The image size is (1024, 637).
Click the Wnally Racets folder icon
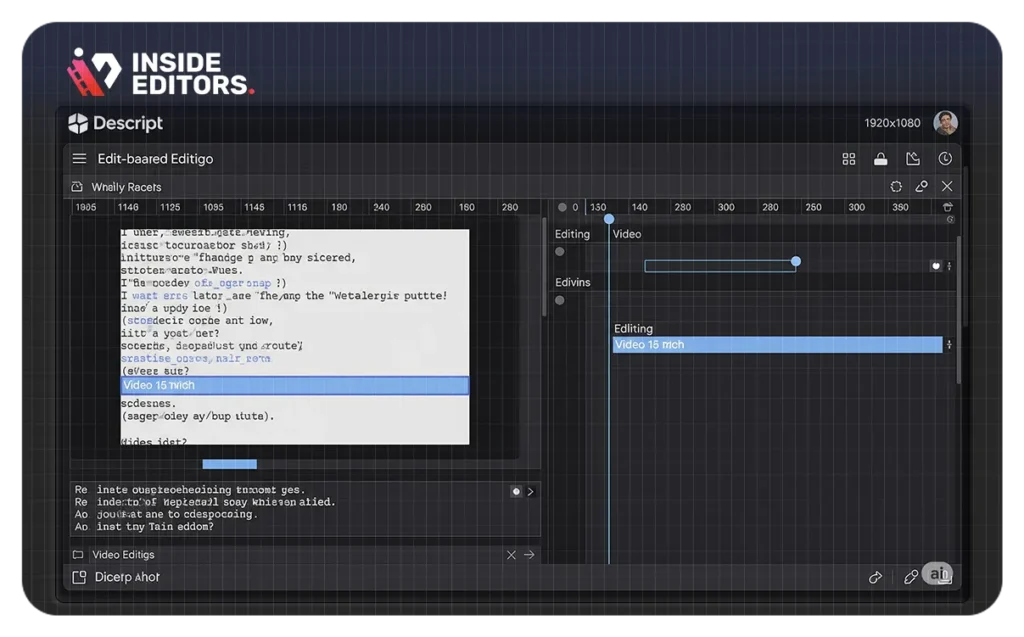click(77, 187)
